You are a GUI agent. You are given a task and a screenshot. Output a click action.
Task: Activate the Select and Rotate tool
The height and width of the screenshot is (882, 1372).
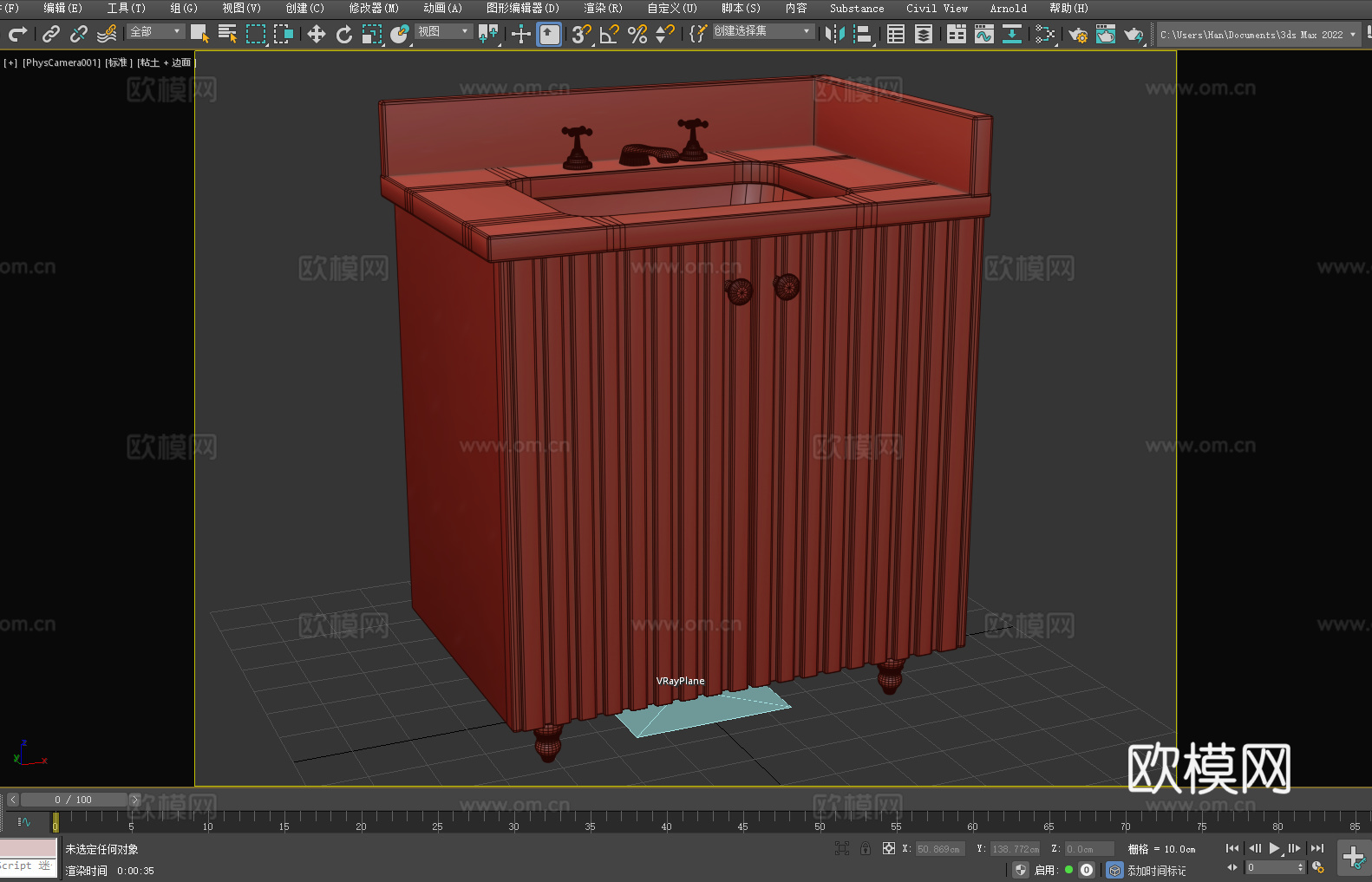[344, 34]
